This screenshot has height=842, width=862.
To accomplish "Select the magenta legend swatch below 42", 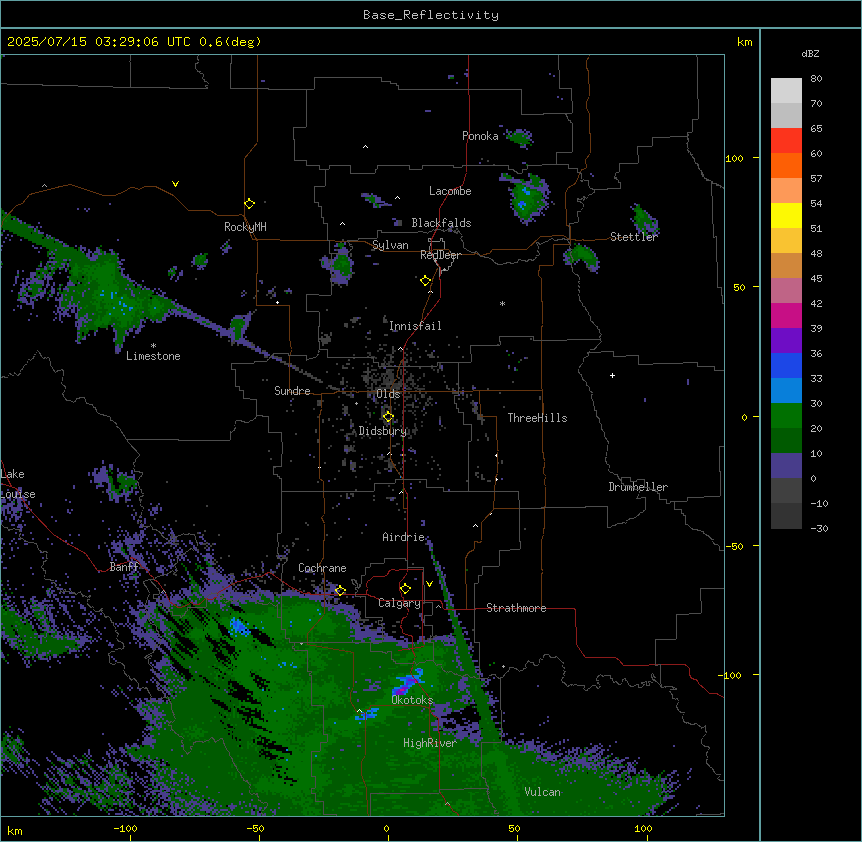I will pyautogui.click(x=786, y=315).
